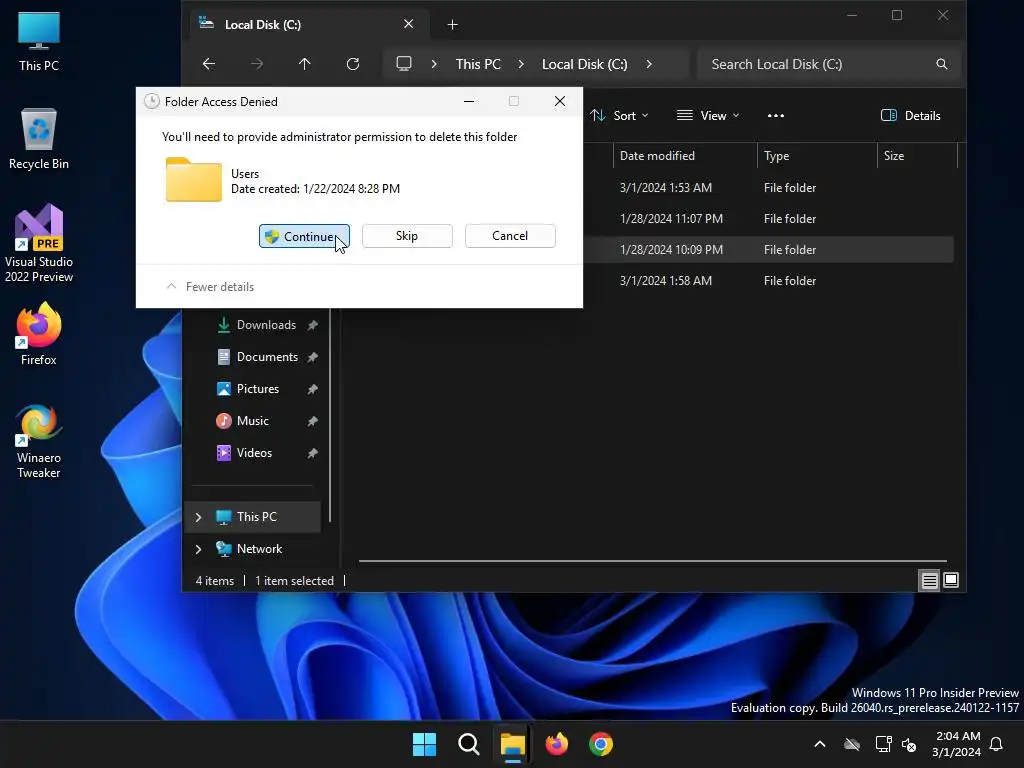Show hidden system tray icons
Viewport: 1024px width, 768px height.
pyautogui.click(x=820, y=744)
